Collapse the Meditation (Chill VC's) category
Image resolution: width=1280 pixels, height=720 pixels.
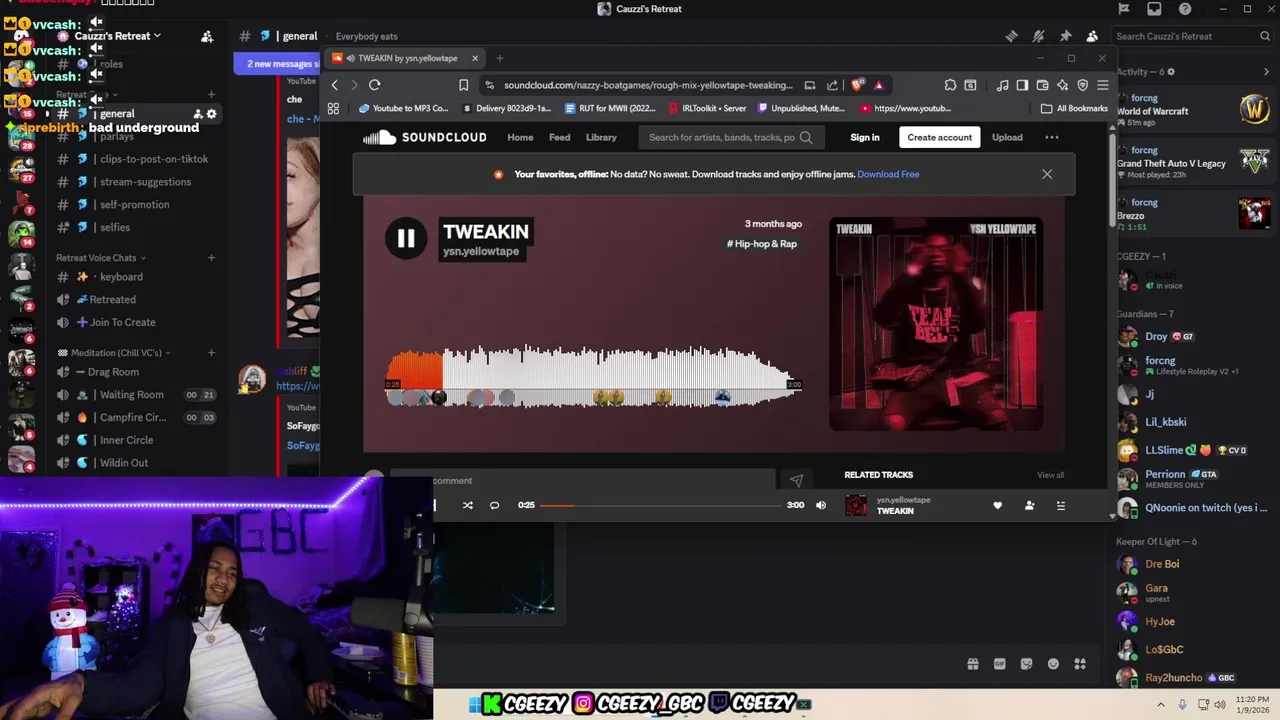click(115, 353)
